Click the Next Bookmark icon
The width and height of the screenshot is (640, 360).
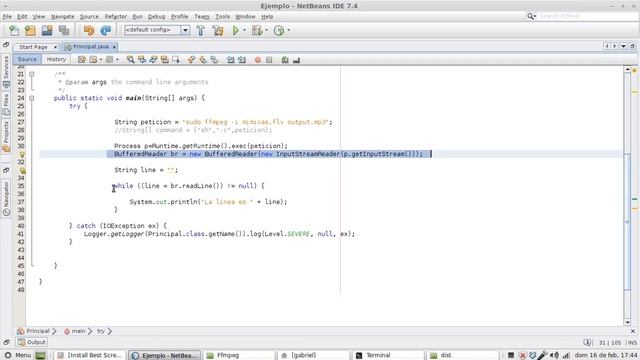click(x=203, y=60)
